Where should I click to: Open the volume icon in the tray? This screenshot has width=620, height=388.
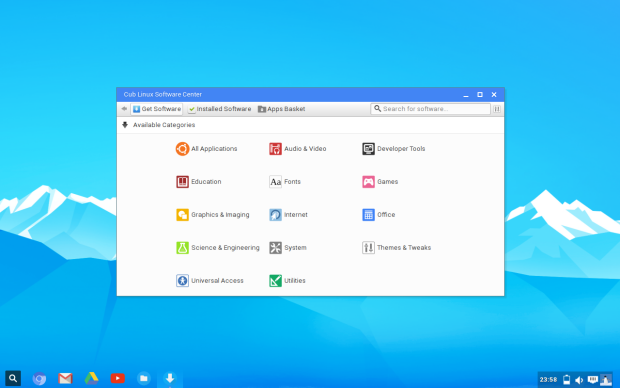click(579, 380)
